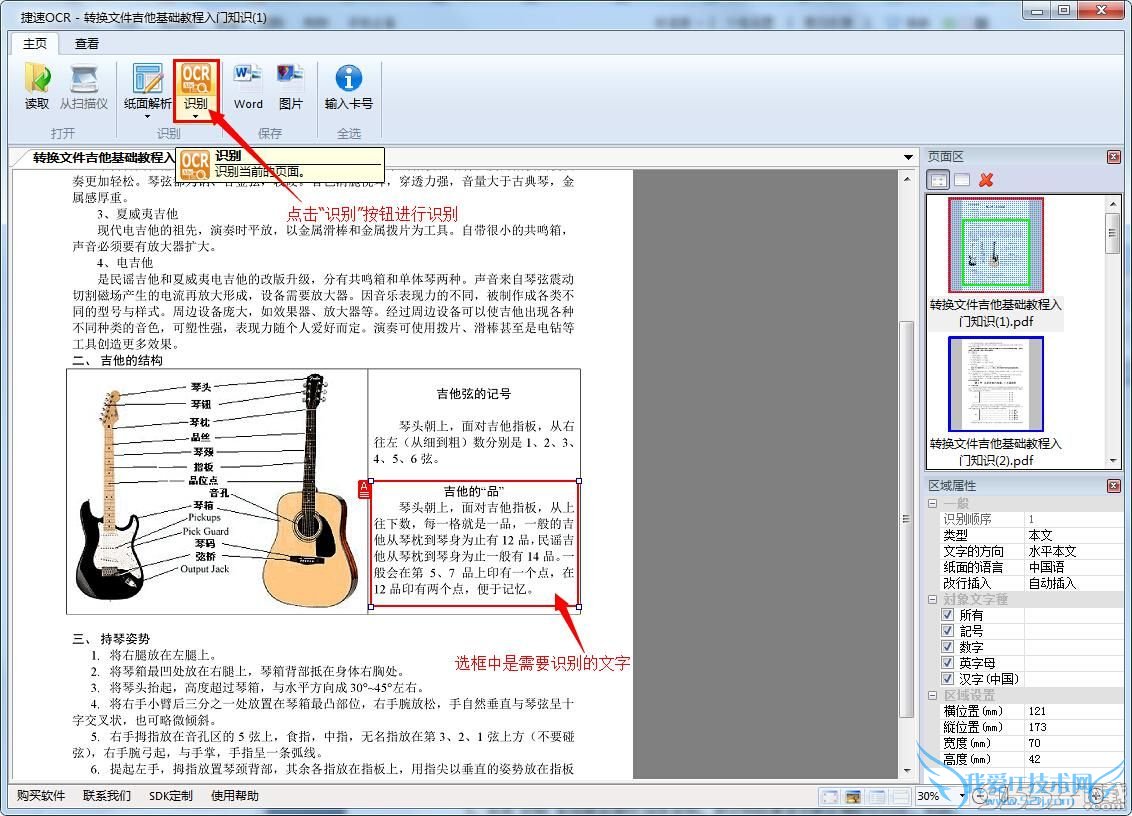Click red X delete icon in 页面区
This screenshot has width=1132, height=816.
click(986, 180)
